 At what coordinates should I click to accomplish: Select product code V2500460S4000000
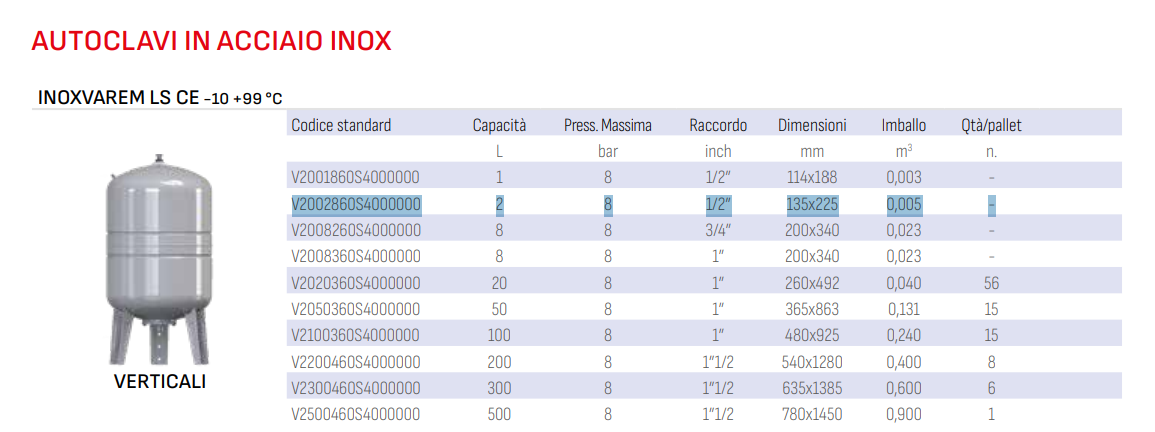pos(356,414)
